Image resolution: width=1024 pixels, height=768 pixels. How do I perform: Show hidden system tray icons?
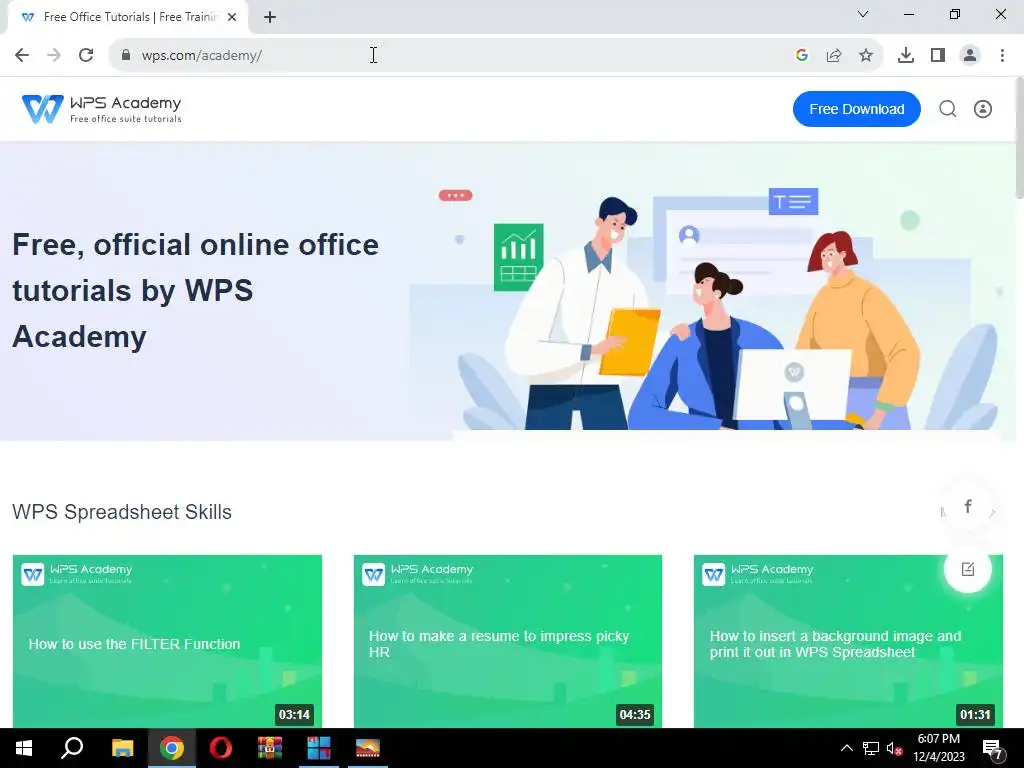coord(846,748)
